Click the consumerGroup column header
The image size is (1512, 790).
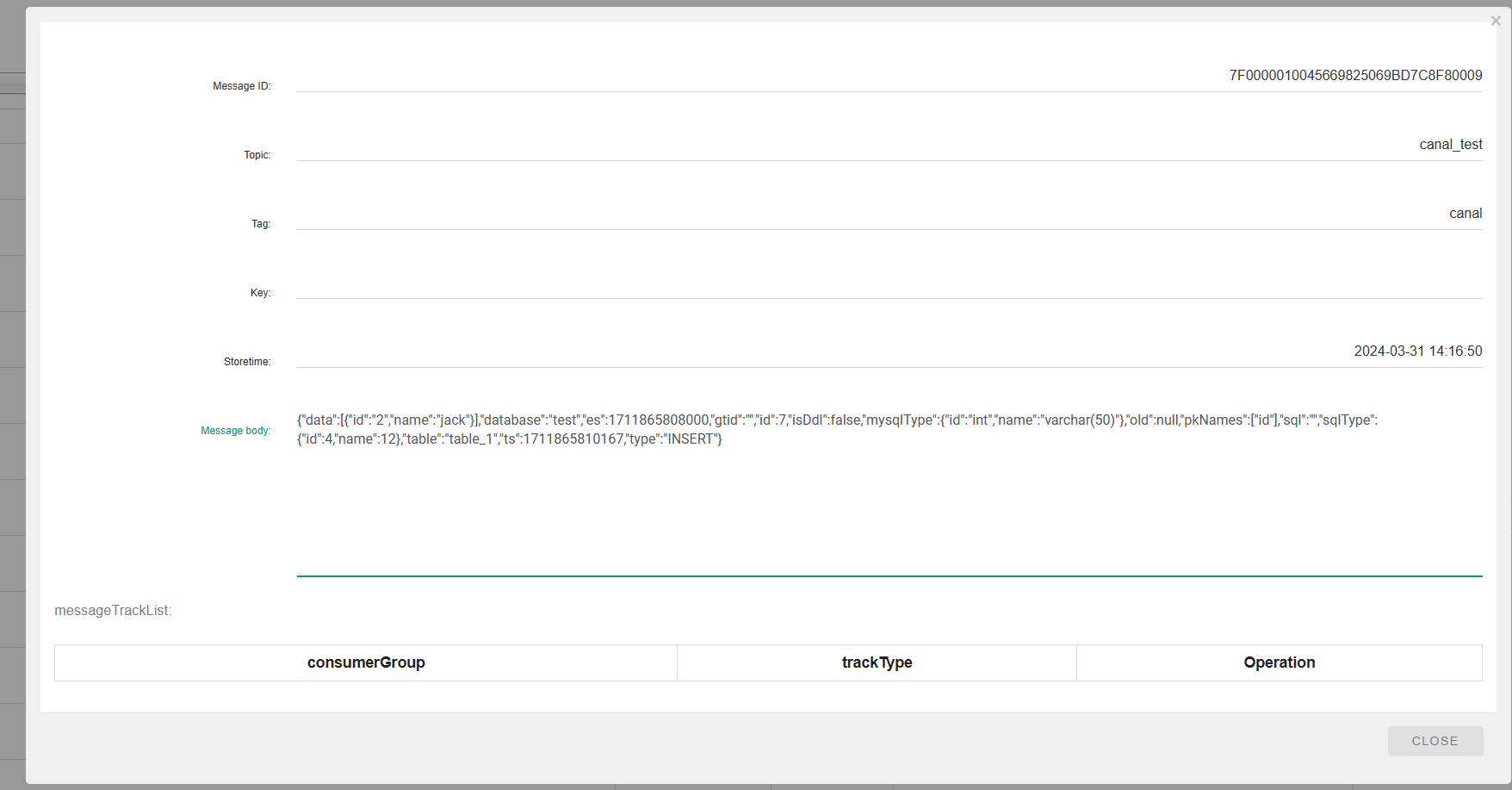pyautogui.click(x=366, y=662)
